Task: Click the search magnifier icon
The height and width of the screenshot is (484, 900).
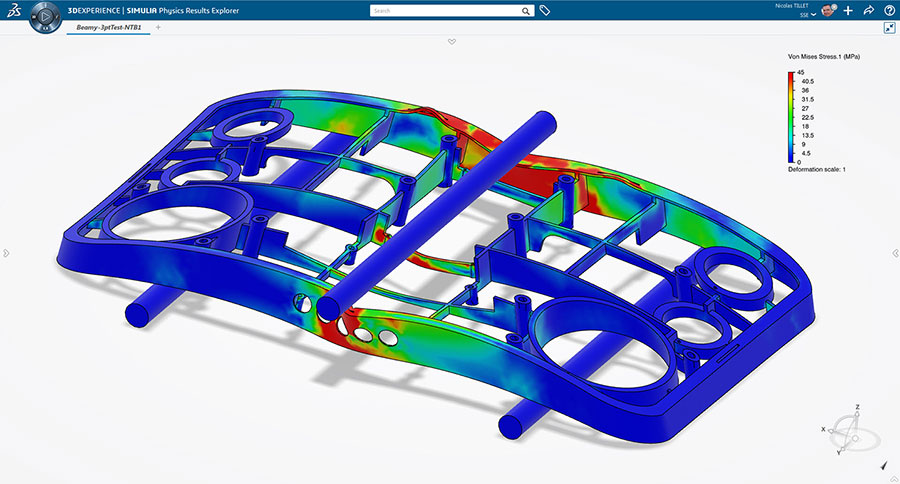Action: click(x=526, y=11)
